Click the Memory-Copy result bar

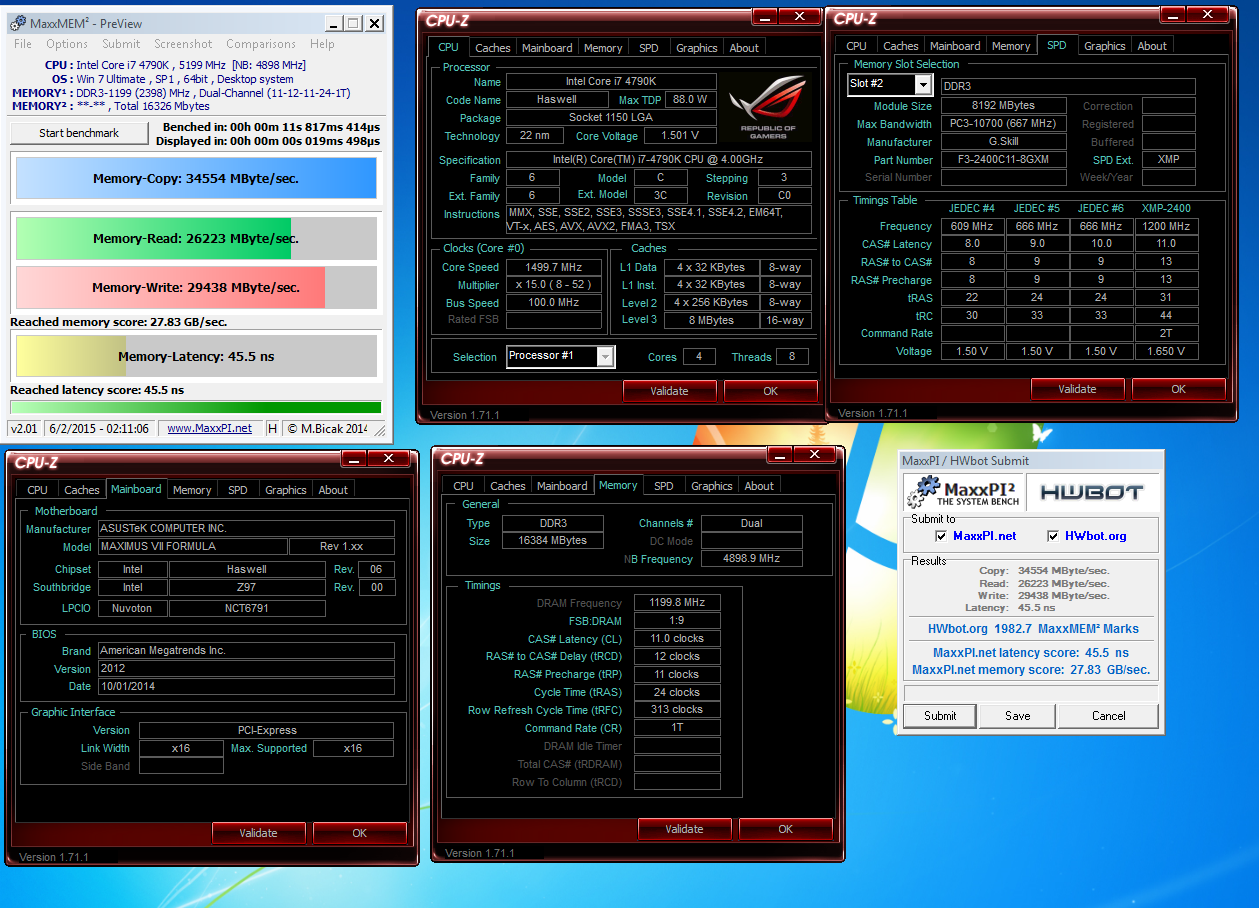click(196, 179)
